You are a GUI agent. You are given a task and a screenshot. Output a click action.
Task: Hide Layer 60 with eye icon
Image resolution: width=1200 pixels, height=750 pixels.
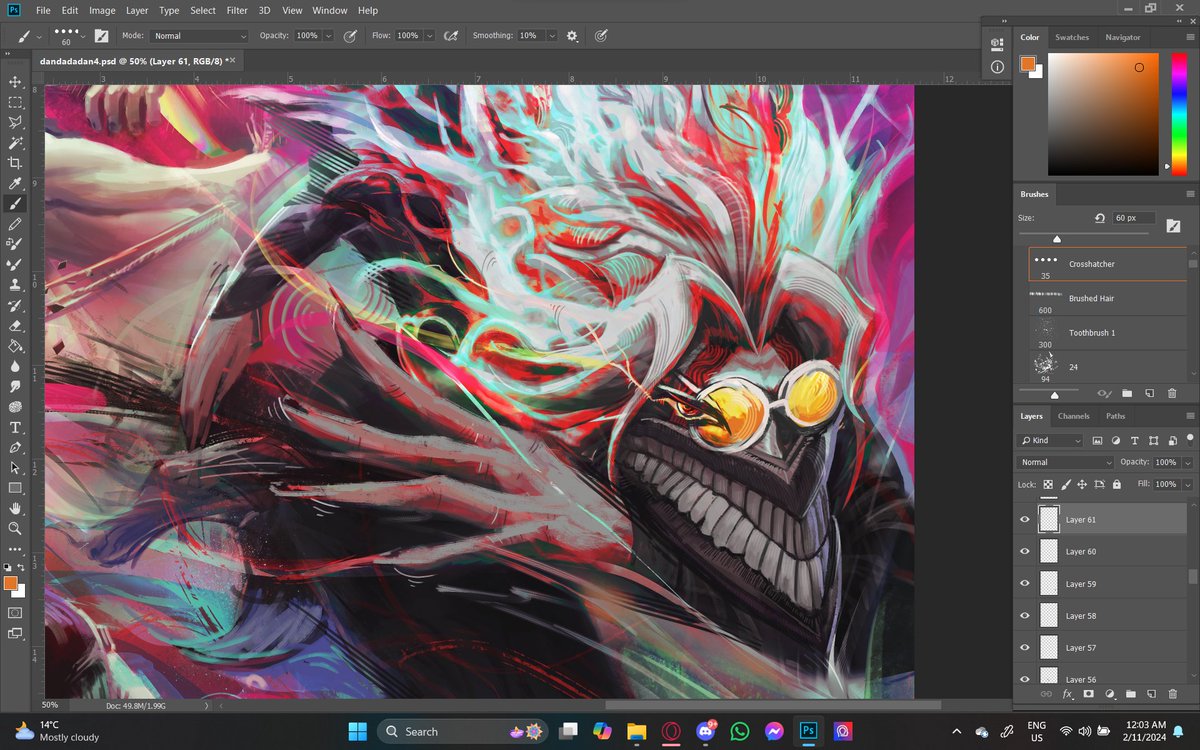pyautogui.click(x=1025, y=551)
